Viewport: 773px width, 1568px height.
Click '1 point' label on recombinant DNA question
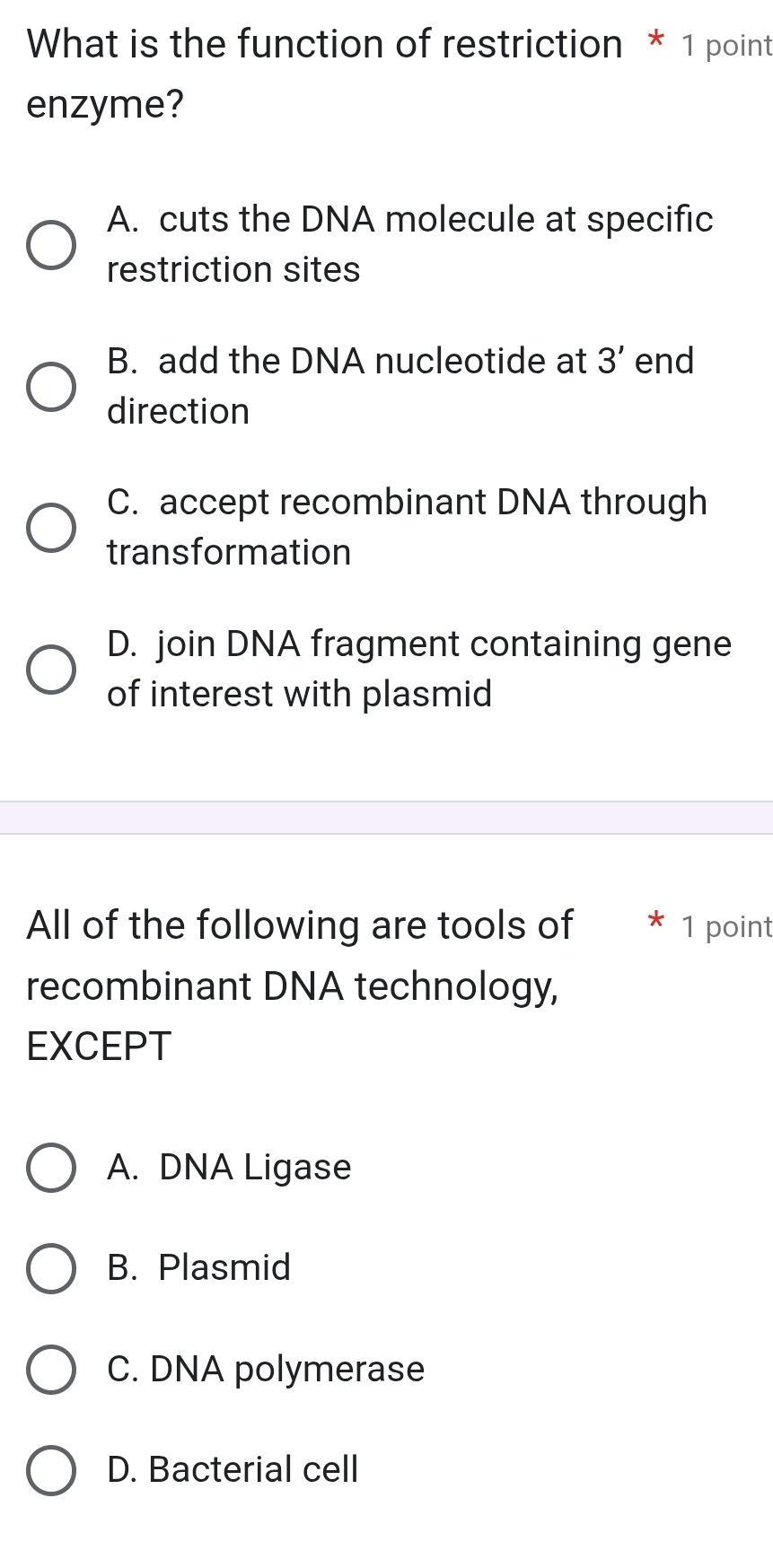click(725, 926)
